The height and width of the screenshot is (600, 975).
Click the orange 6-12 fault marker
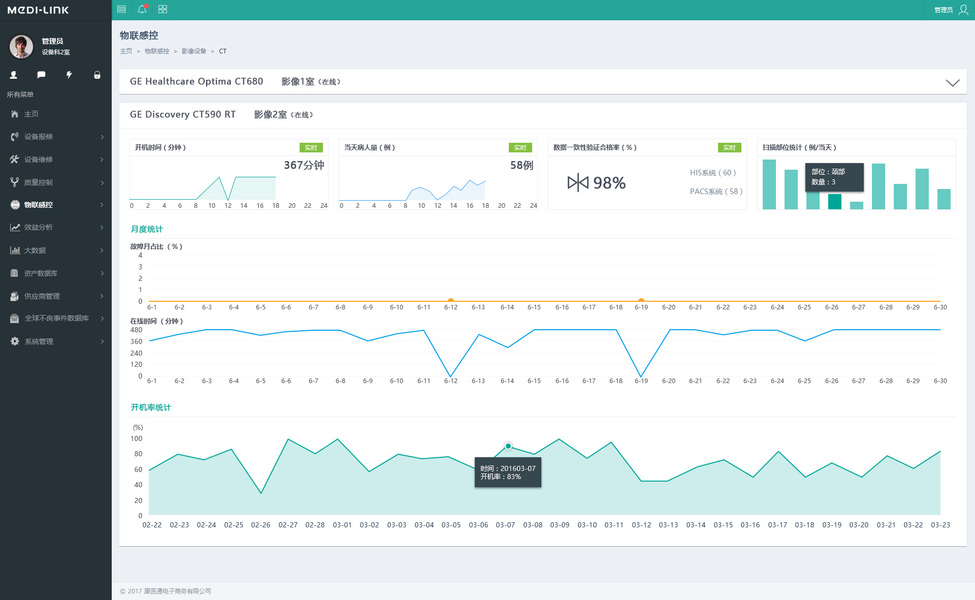(451, 301)
